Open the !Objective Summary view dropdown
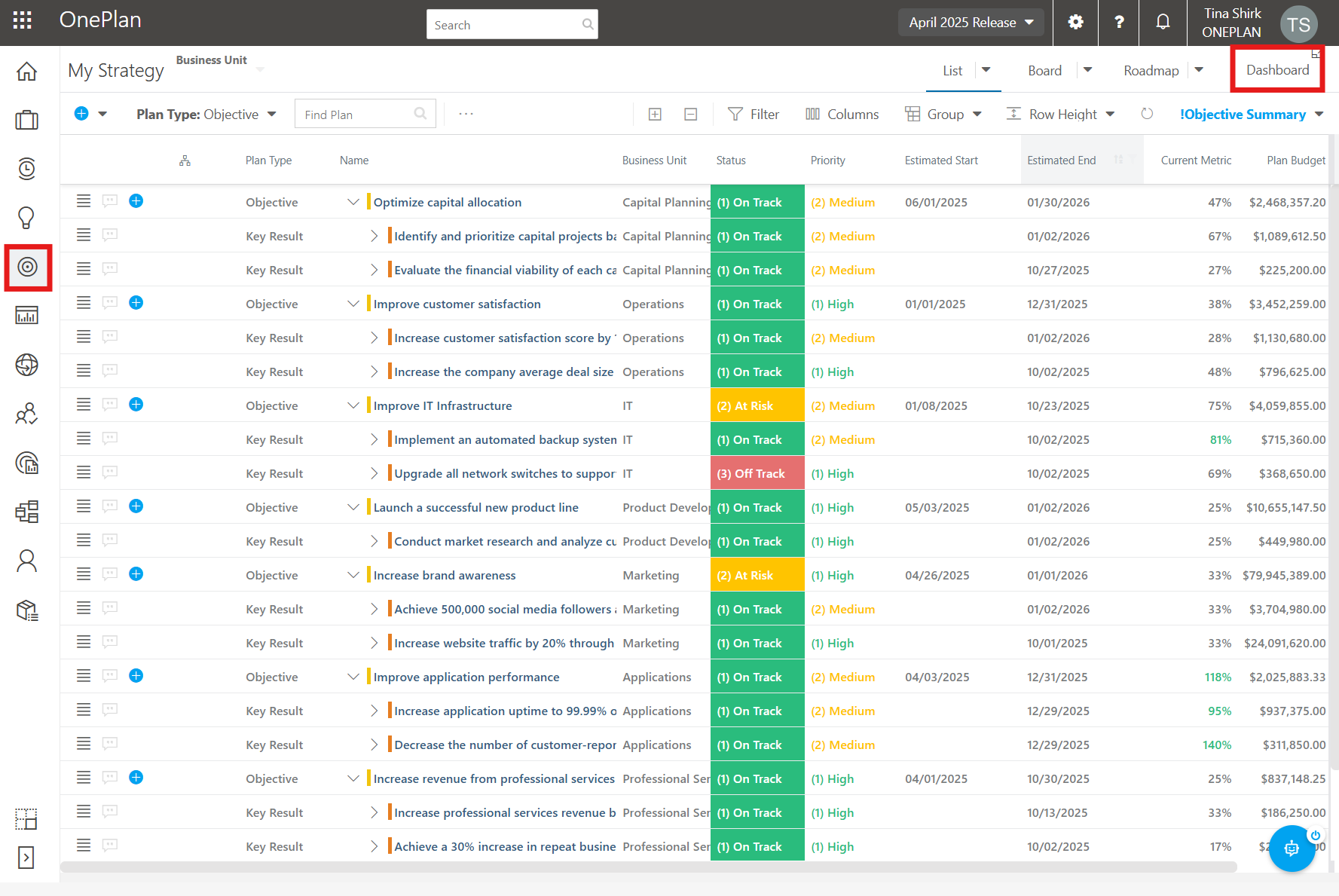This screenshot has width=1339, height=896. [x=1252, y=115]
